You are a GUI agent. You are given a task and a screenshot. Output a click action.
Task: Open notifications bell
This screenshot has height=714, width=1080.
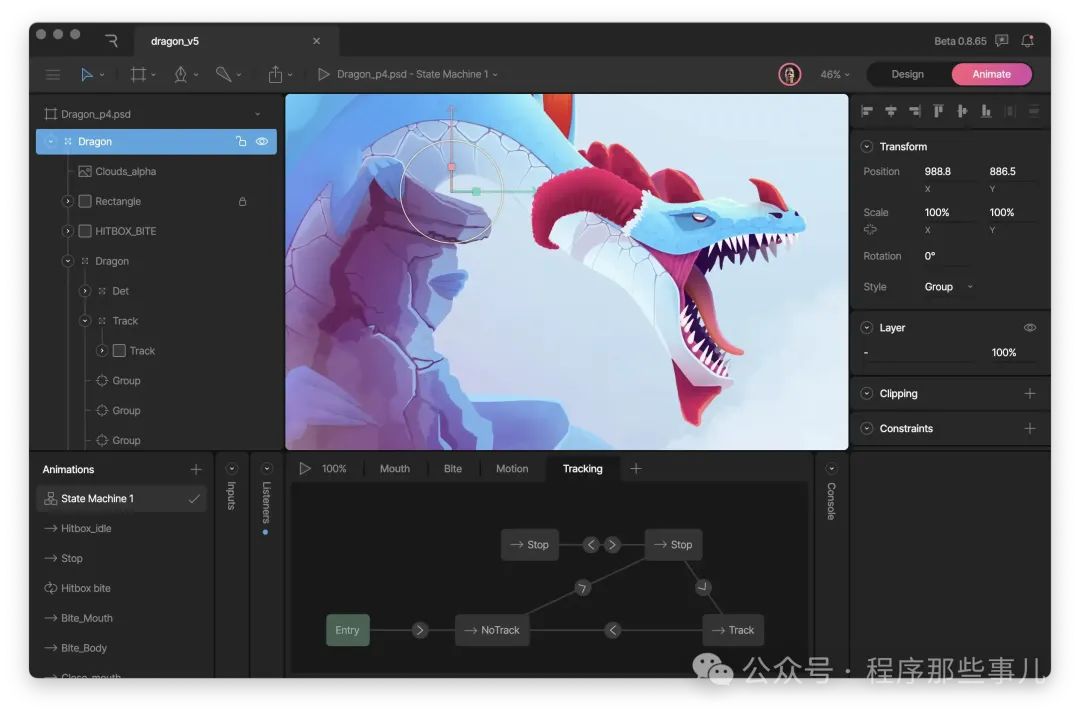tap(1028, 41)
